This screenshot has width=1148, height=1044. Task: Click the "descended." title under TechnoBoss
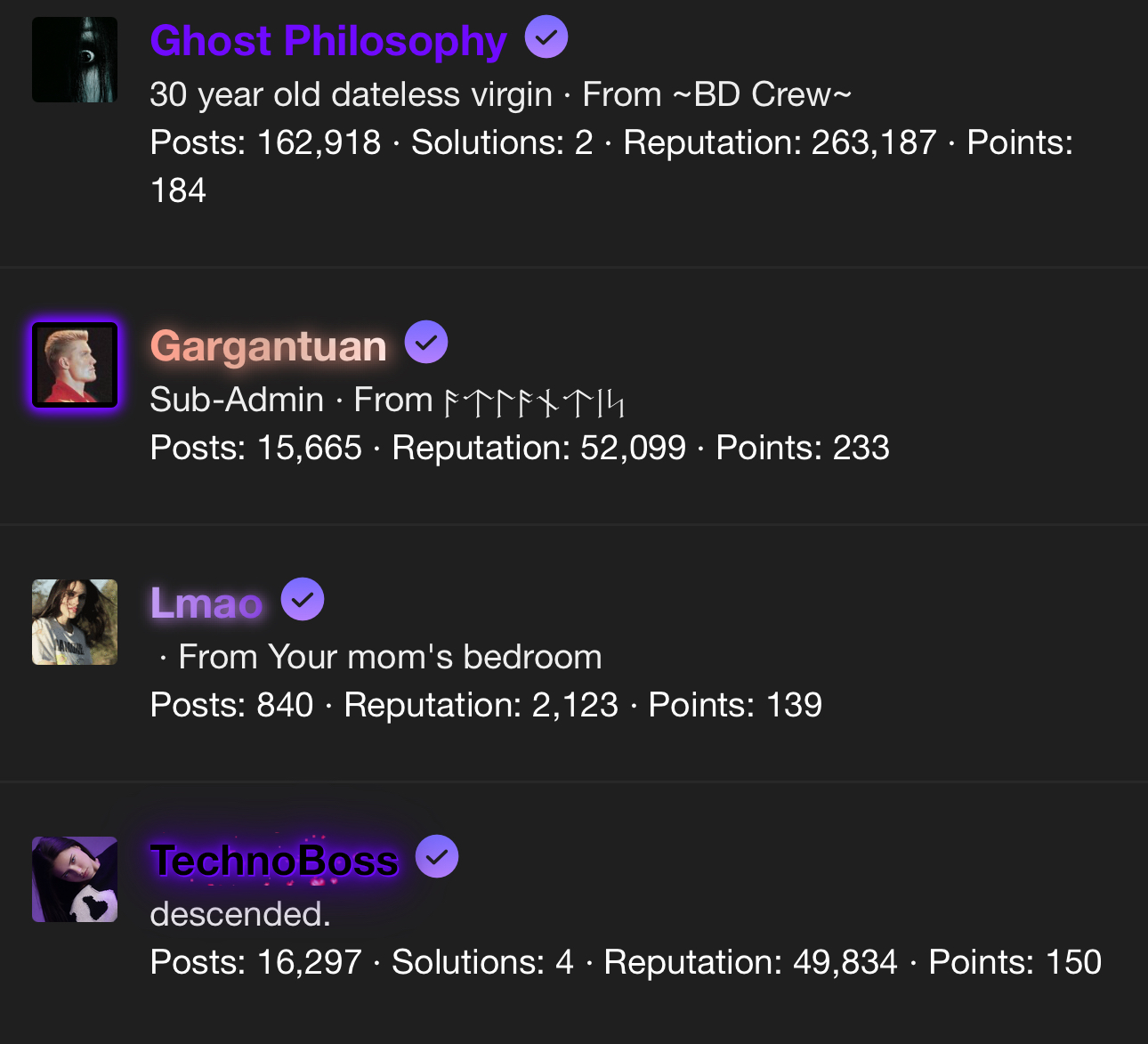240,914
